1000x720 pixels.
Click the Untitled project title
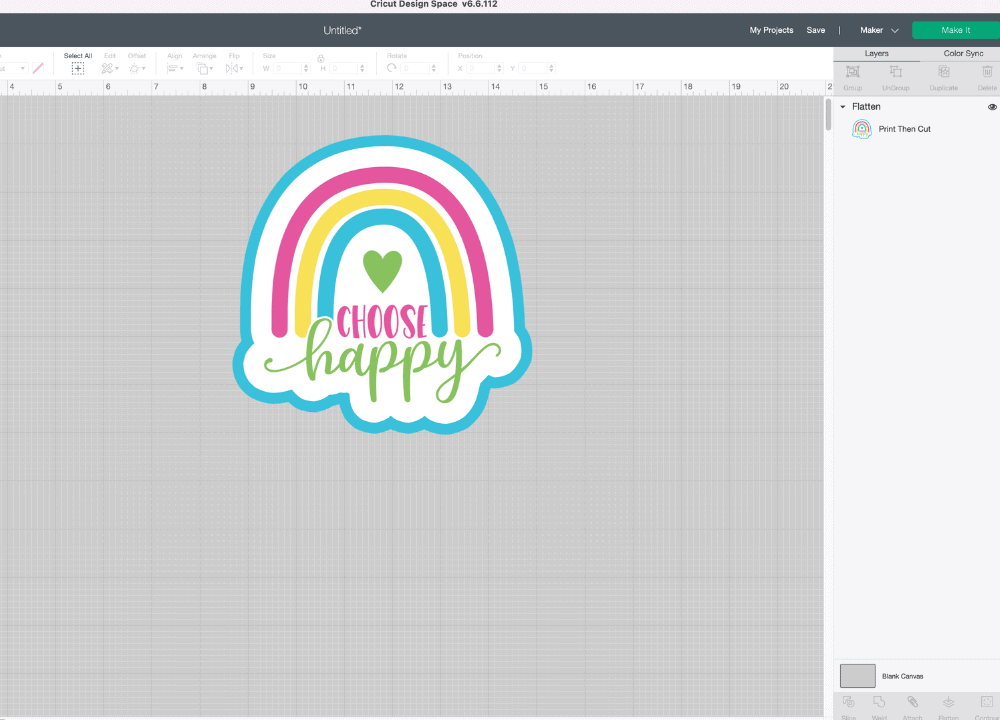click(342, 30)
